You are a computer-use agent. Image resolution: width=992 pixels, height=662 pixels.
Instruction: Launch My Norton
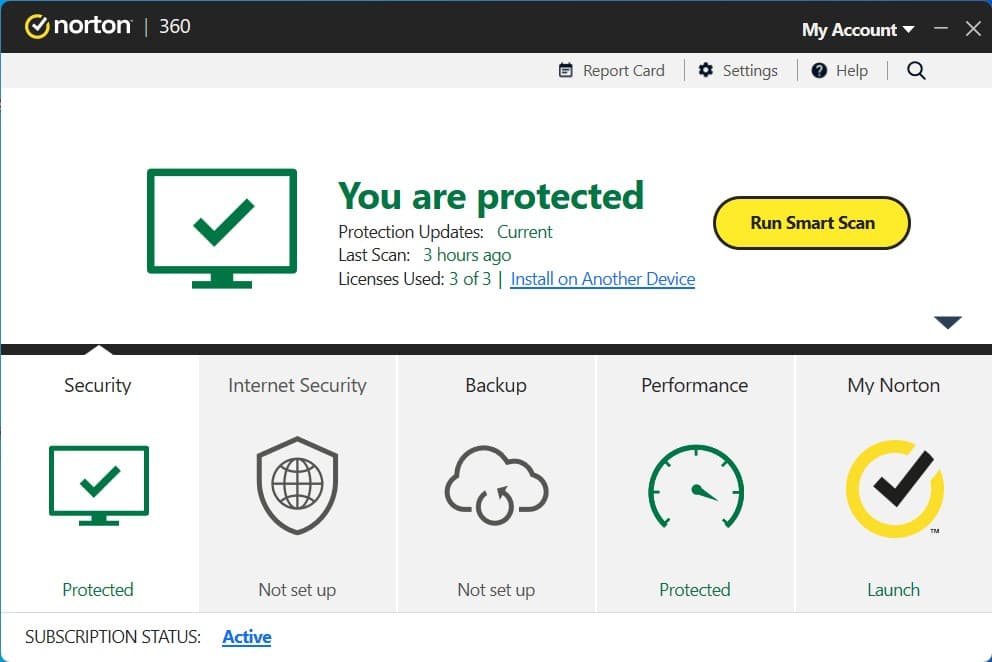pos(893,589)
